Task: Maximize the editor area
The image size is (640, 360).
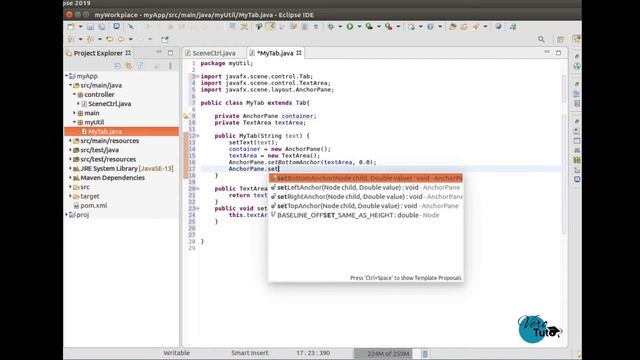Action: [558, 53]
